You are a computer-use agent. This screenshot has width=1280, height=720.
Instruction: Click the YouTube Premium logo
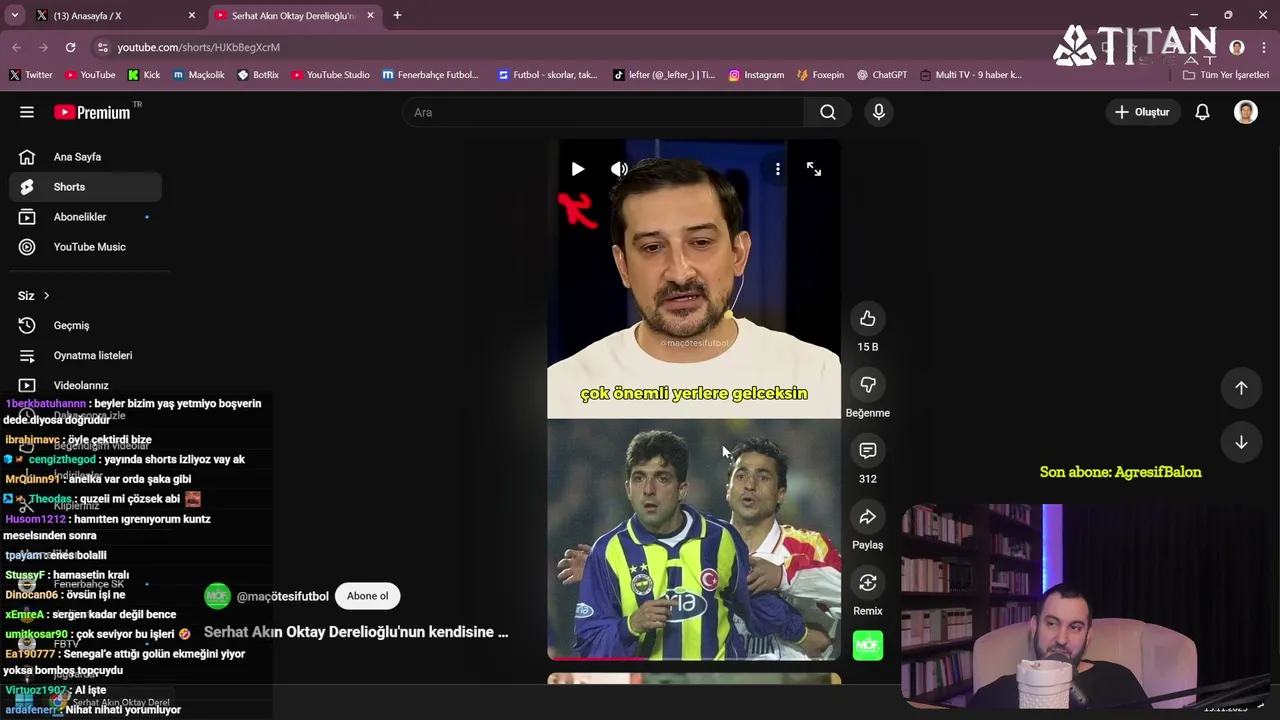point(92,112)
